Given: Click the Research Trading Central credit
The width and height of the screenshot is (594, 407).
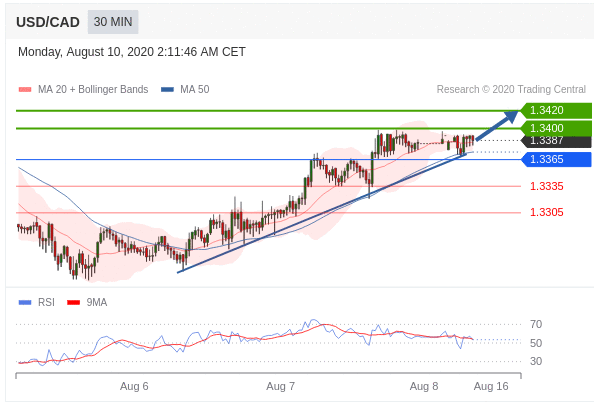Looking at the screenshot, I should [511, 89].
